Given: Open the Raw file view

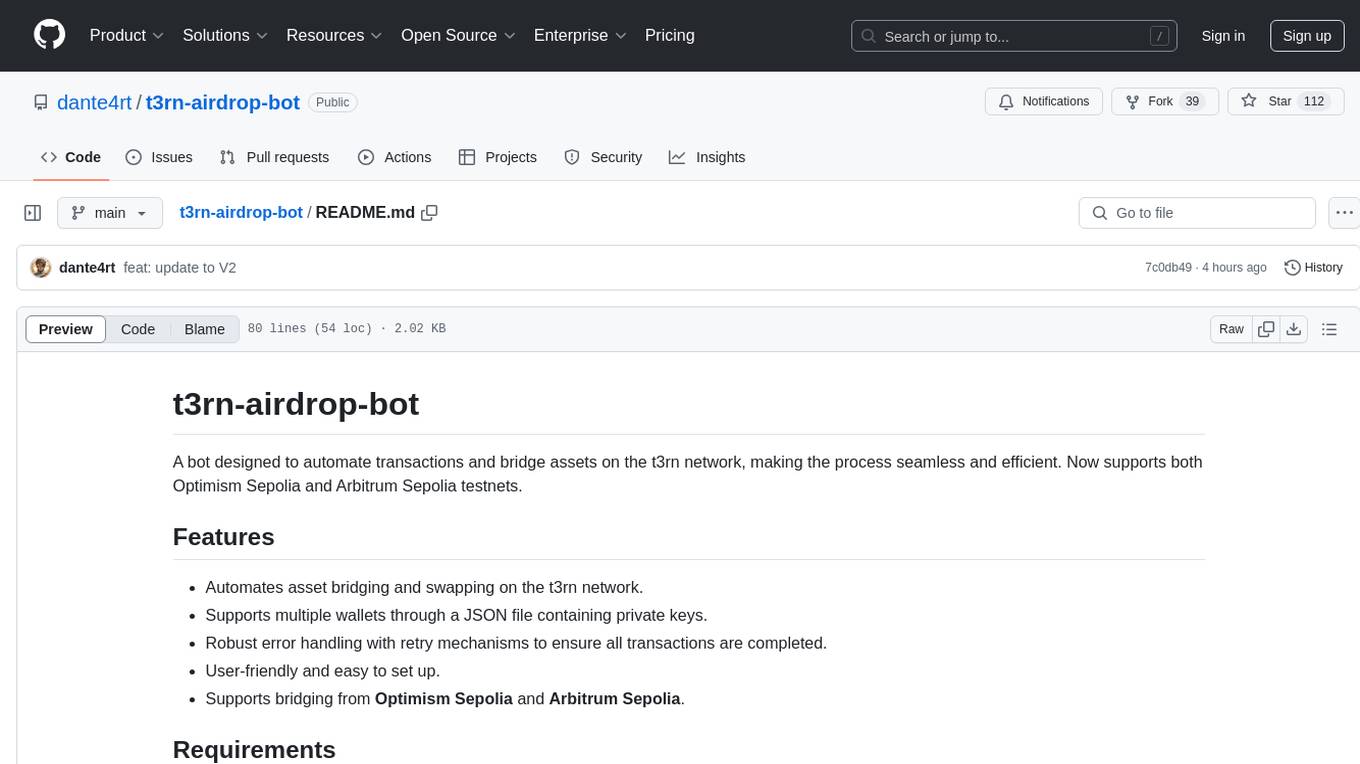Looking at the screenshot, I should (1231, 329).
